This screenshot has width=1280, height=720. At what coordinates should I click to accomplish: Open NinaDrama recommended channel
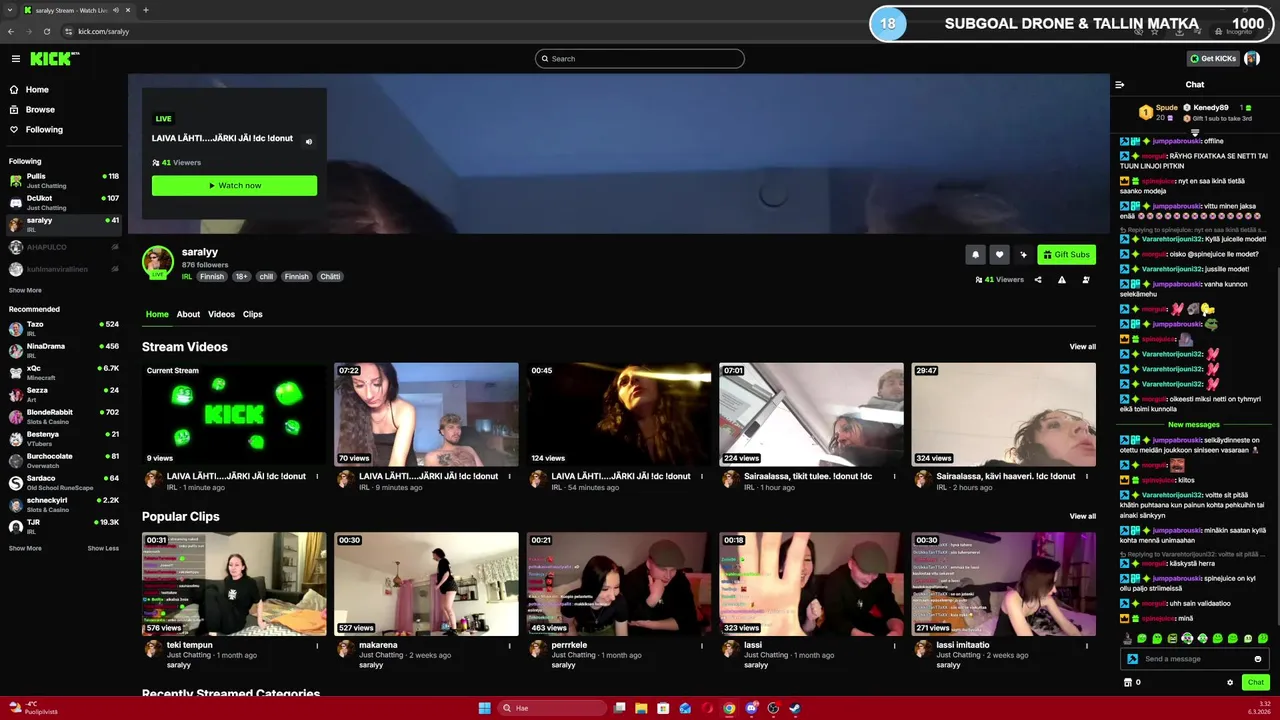(x=64, y=350)
